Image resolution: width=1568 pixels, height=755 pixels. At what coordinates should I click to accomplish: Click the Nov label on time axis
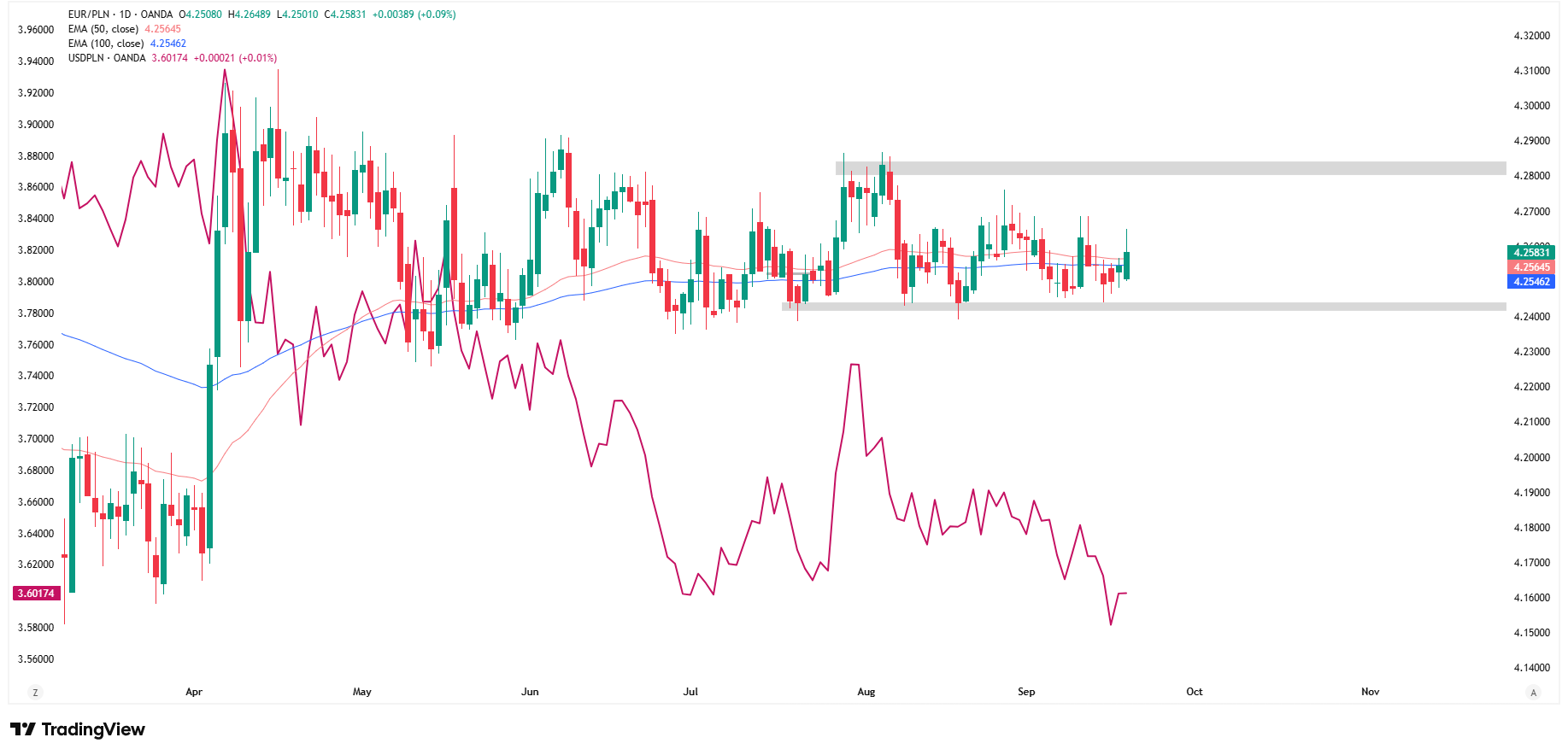pyautogui.click(x=1370, y=692)
